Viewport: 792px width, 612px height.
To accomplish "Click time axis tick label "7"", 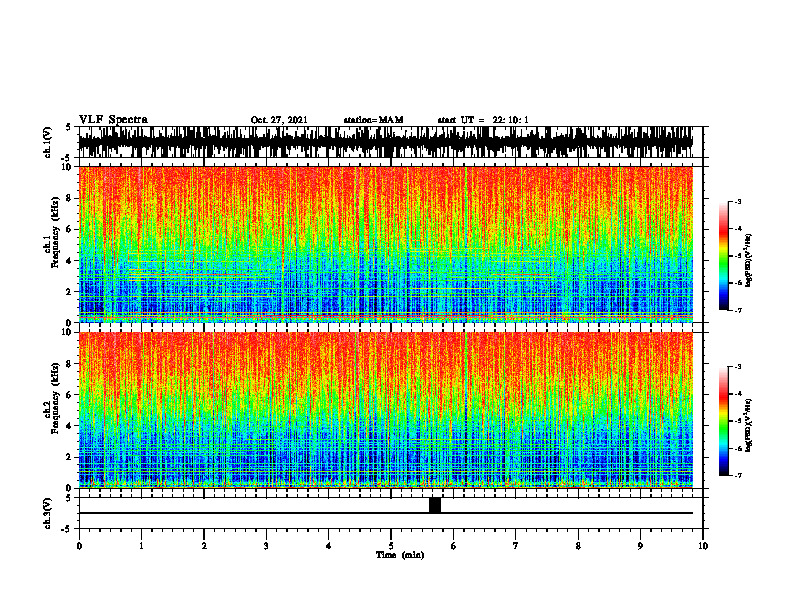I will (516, 546).
